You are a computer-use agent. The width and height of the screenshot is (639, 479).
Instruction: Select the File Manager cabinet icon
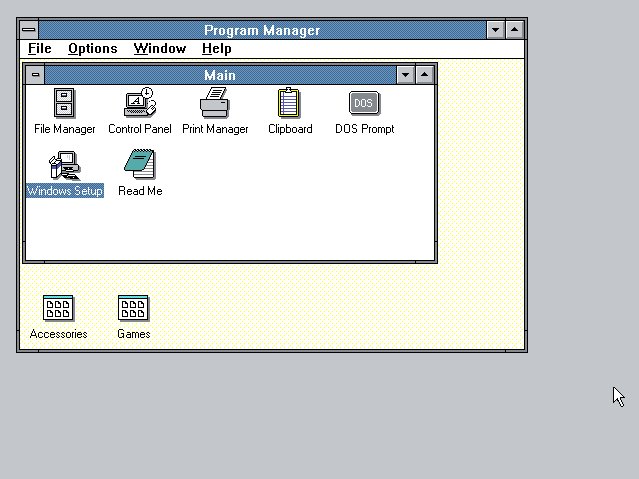(x=64, y=103)
